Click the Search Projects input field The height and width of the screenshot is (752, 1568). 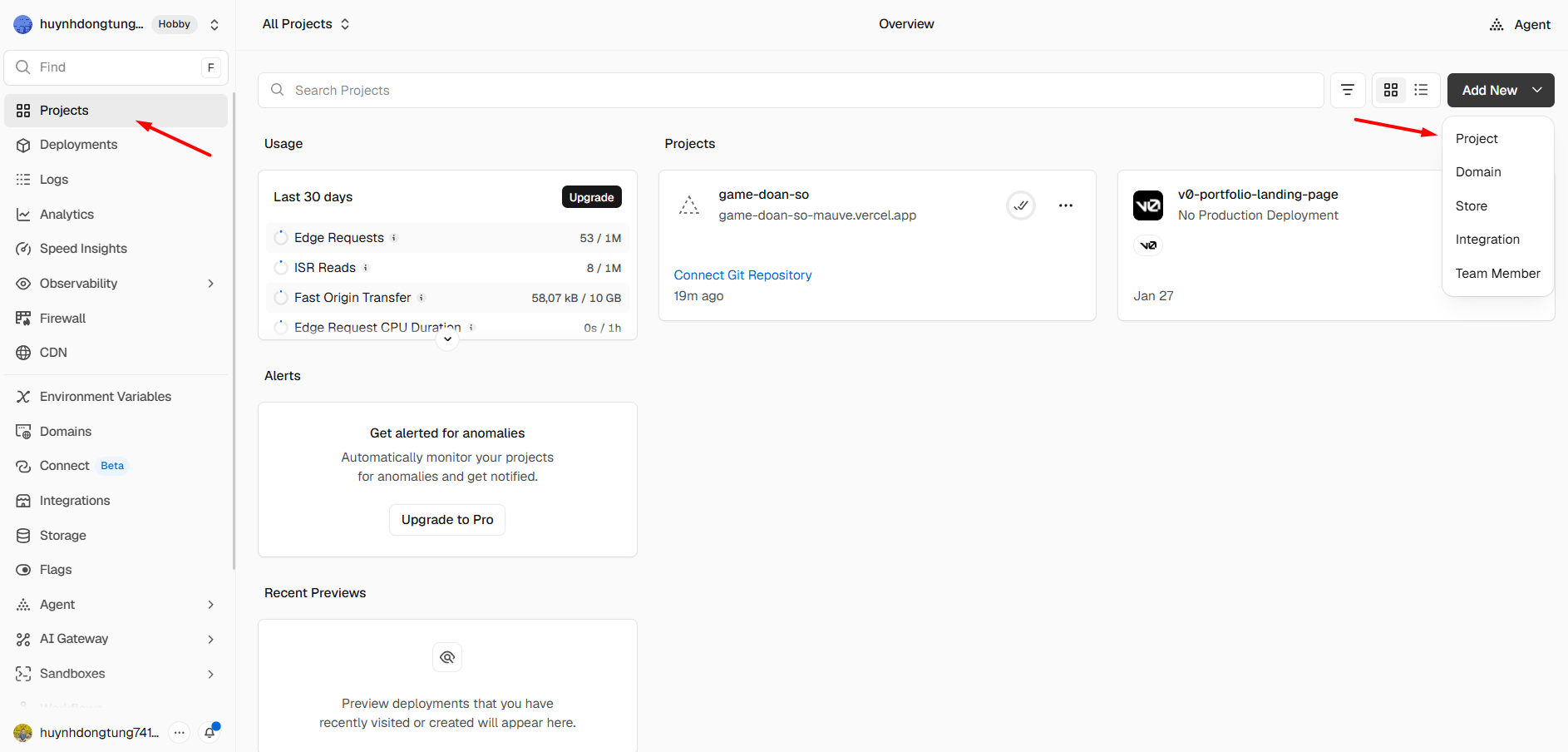coord(791,90)
